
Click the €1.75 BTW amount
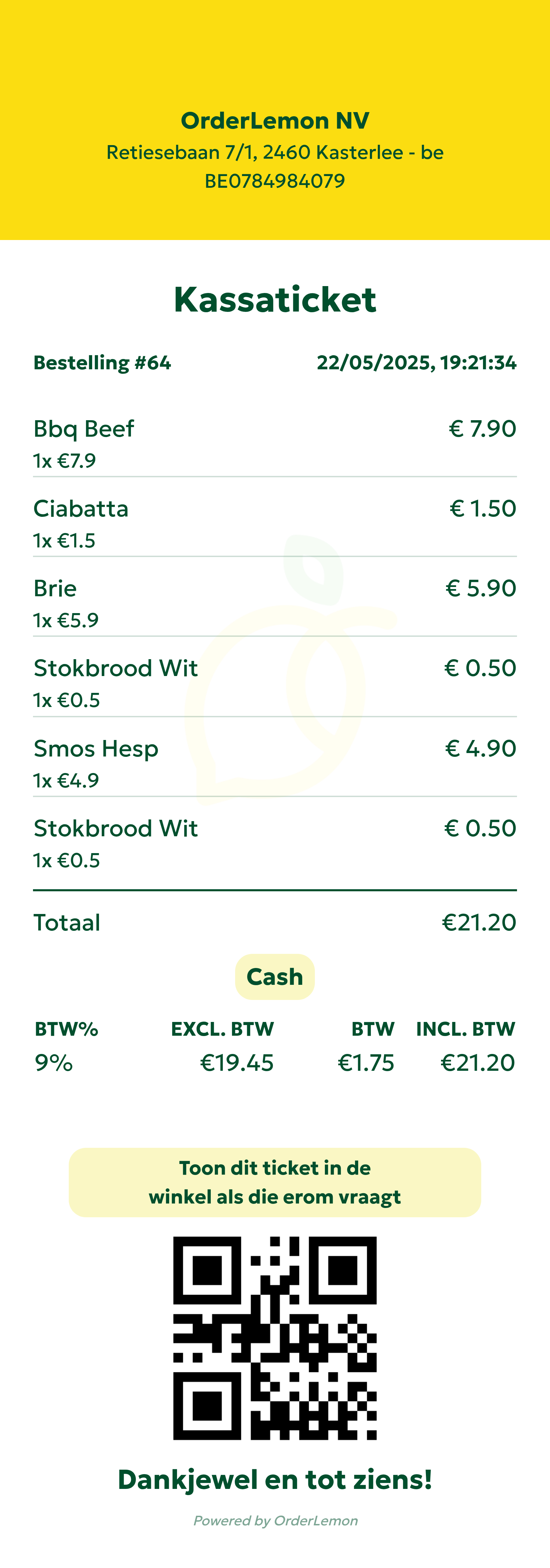click(x=366, y=1063)
